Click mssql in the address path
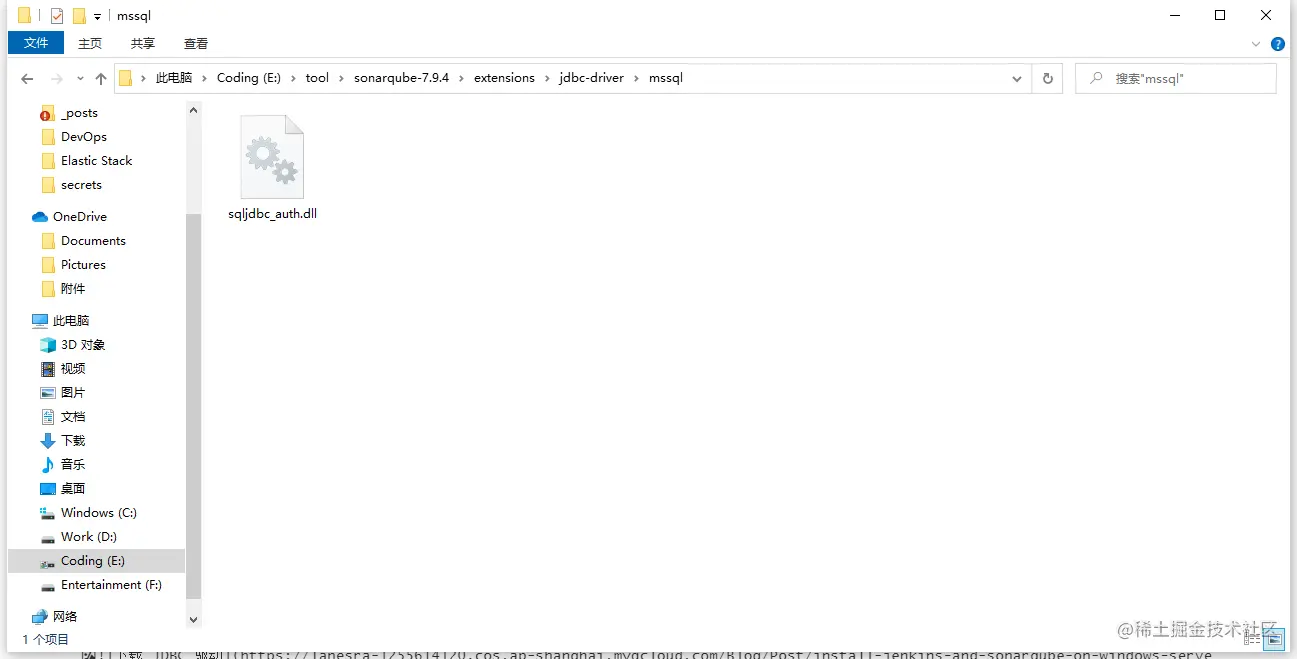 coord(666,78)
